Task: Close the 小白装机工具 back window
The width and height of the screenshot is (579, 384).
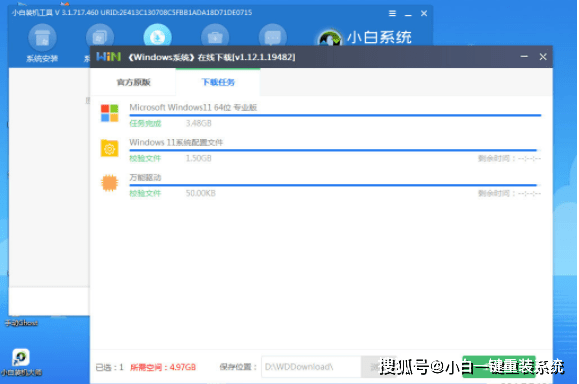Action: (x=424, y=13)
